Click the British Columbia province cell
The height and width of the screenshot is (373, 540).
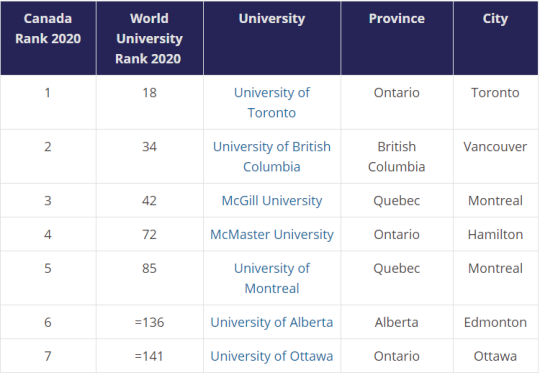(x=397, y=157)
